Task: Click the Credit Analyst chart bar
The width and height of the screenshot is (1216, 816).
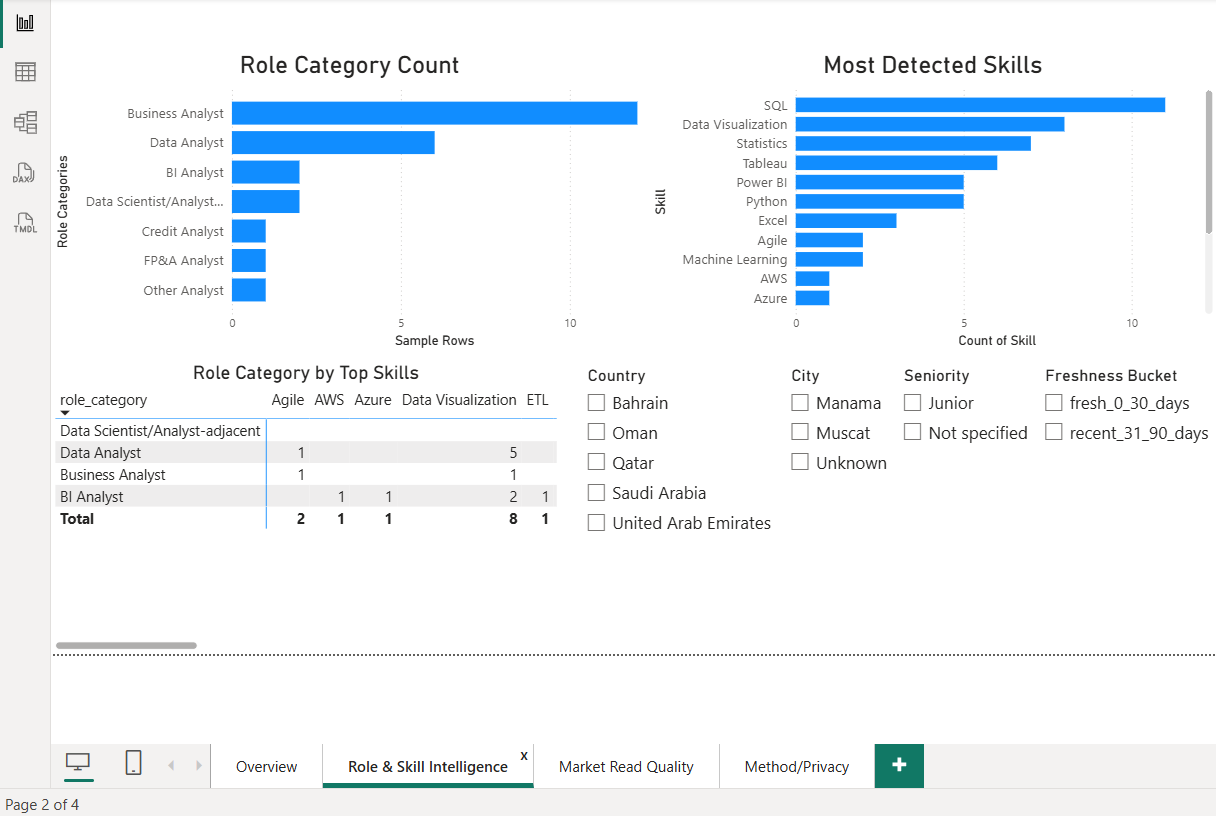Action: [249, 231]
